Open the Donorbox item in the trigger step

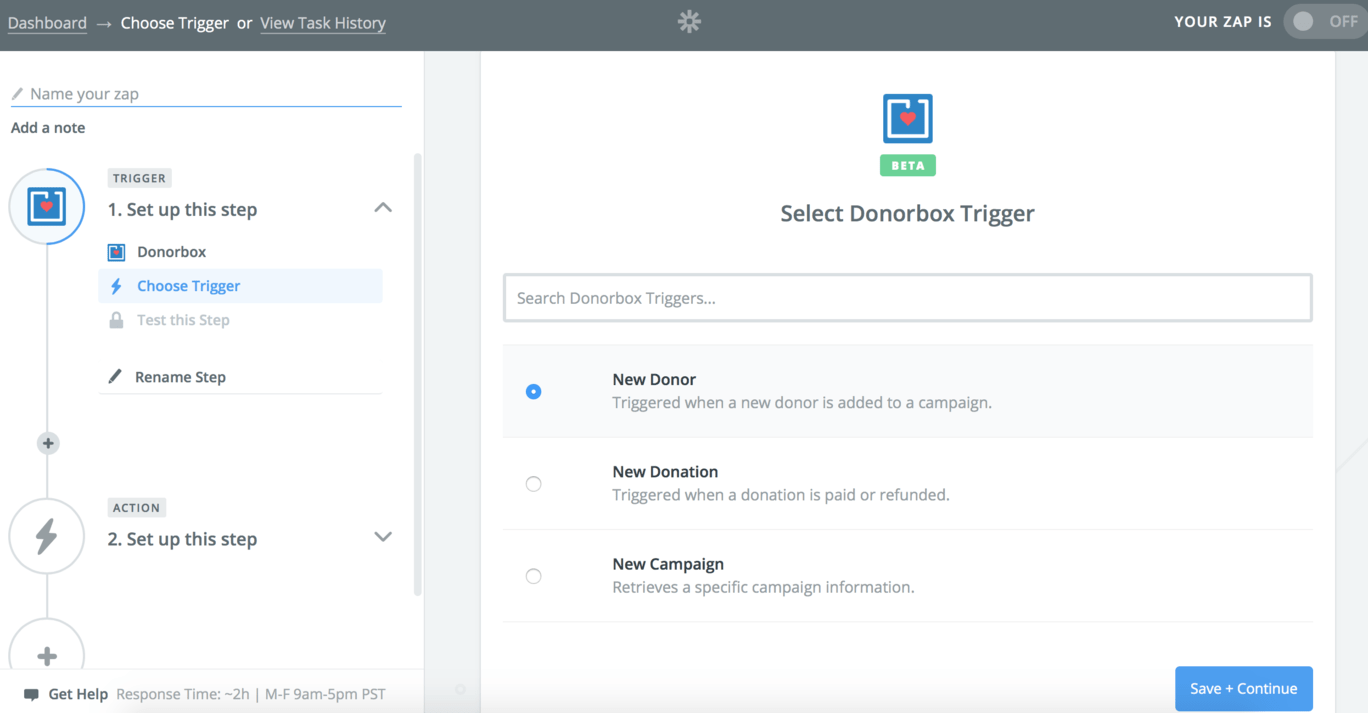coord(240,252)
